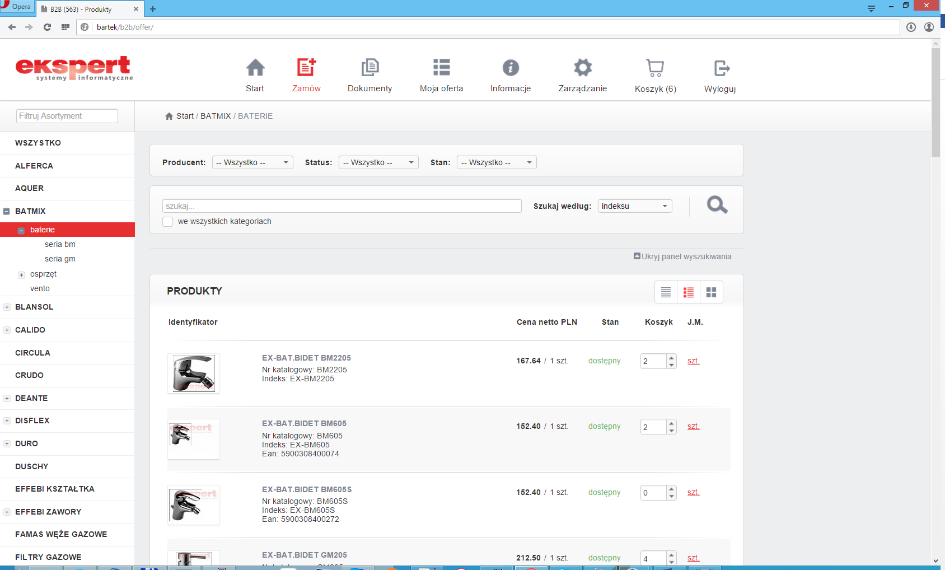
Task: Expand the osprzęt subcategory
Action: [x=21, y=275]
